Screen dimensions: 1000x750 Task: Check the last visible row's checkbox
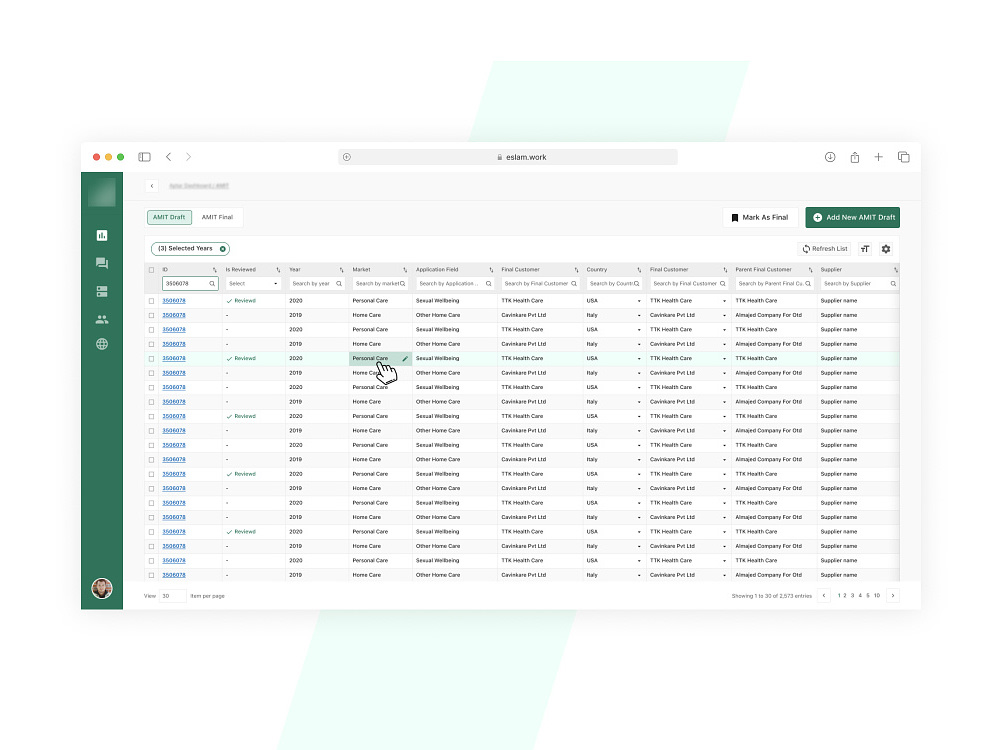point(152,575)
